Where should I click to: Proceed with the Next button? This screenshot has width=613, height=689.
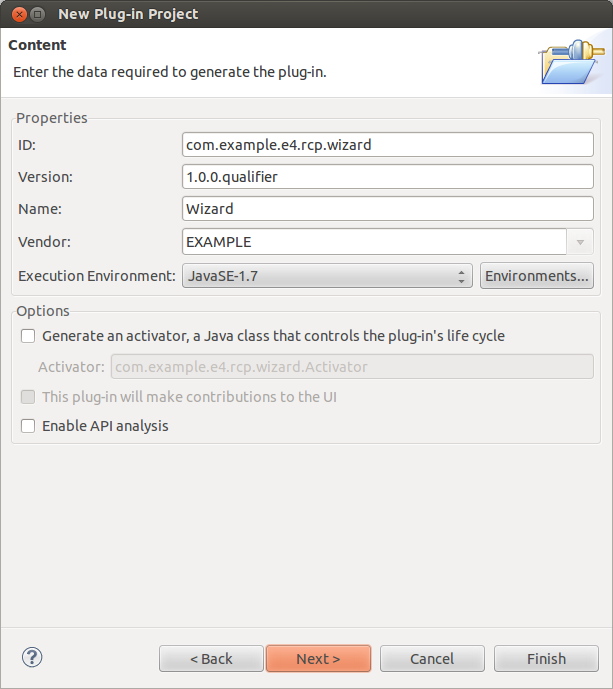coord(318,658)
